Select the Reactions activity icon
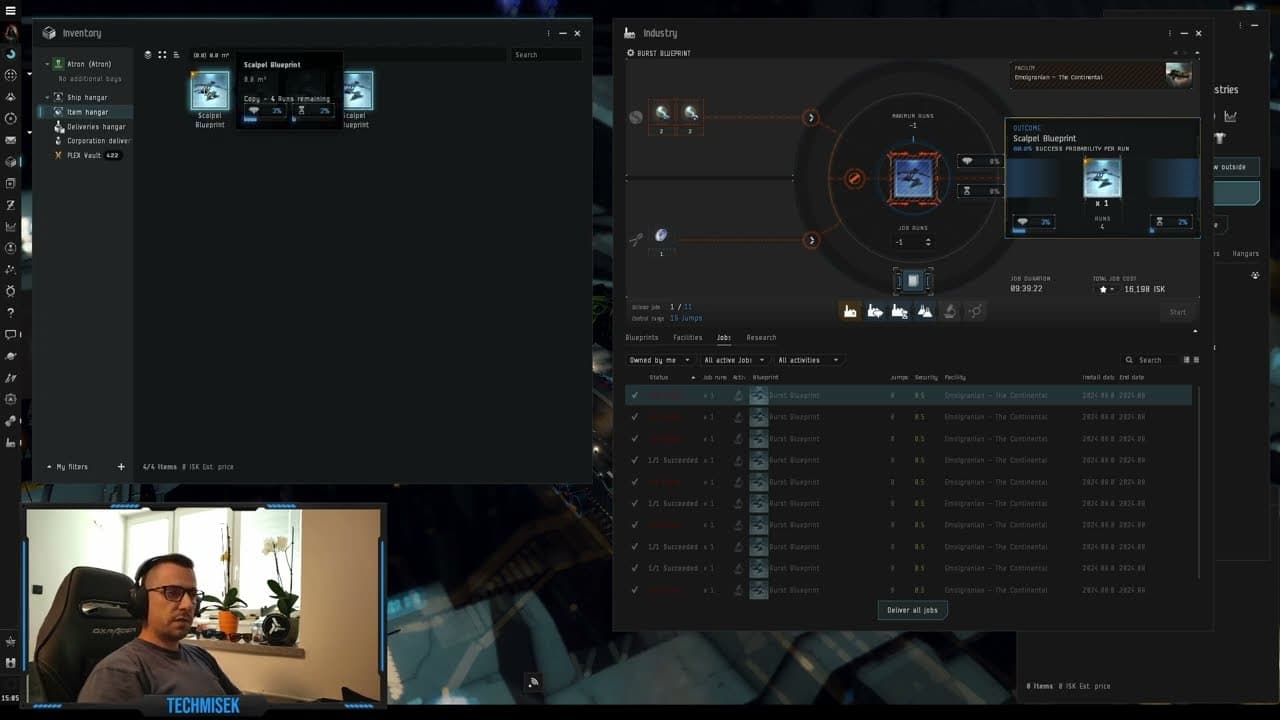Viewport: 1280px width, 720px height. point(975,312)
